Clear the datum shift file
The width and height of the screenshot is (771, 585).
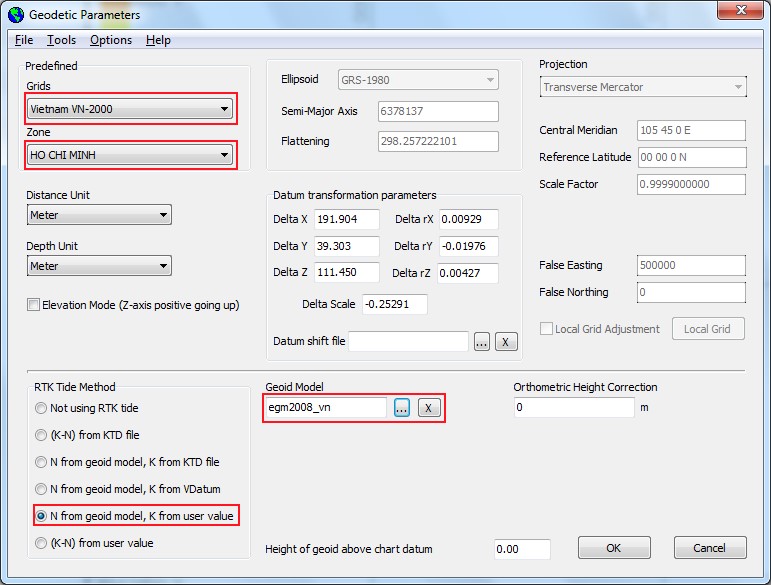pyautogui.click(x=506, y=342)
